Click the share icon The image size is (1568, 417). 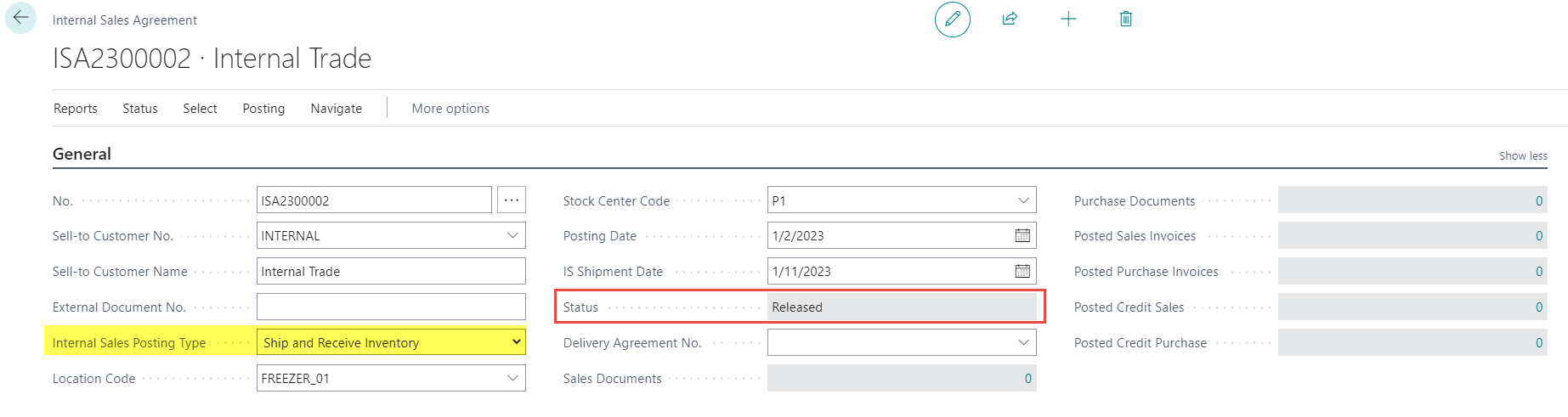pyautogui.click(x=1010, y=19)
